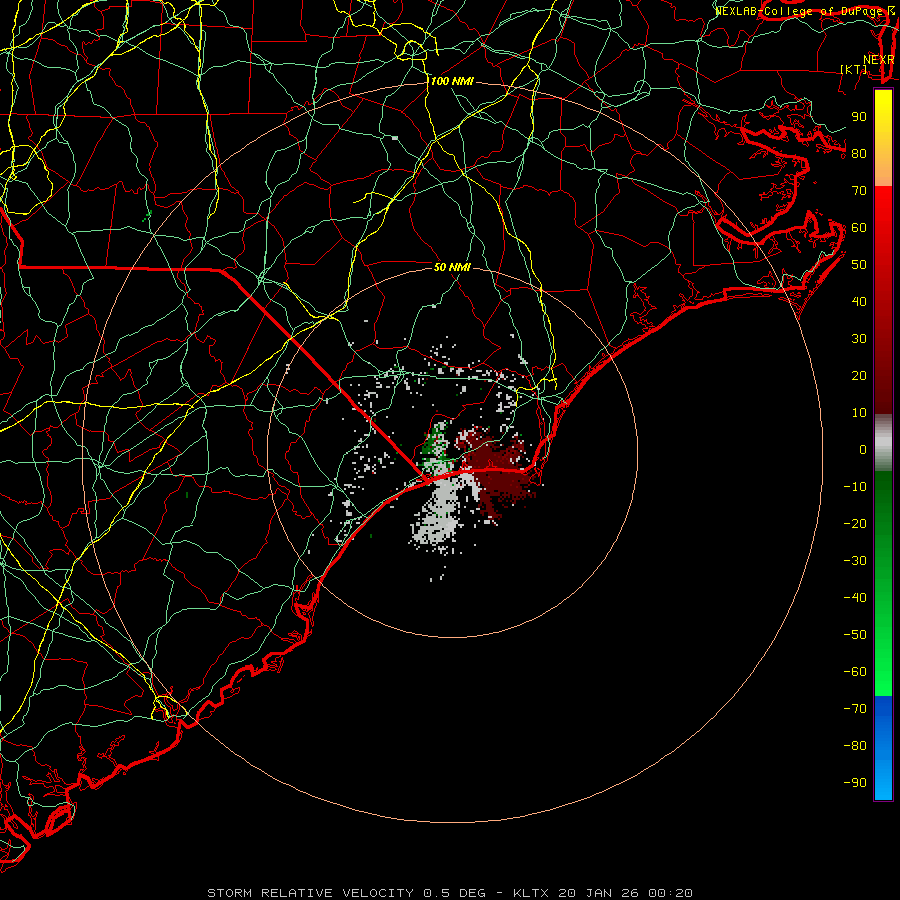Click the -40 value on the color scale
900x900 pixels.
coord(855,598)
